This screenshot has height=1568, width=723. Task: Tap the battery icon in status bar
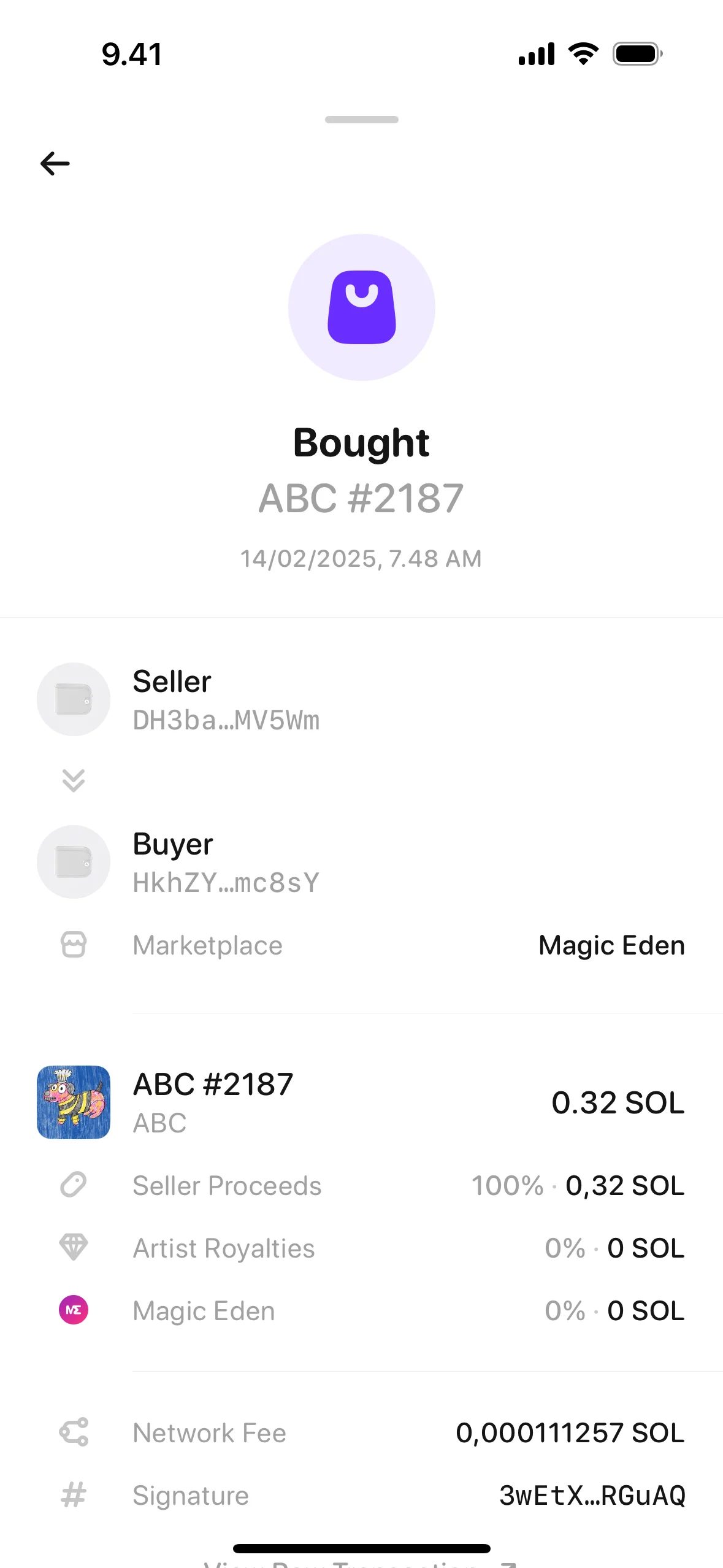[637, 54]
